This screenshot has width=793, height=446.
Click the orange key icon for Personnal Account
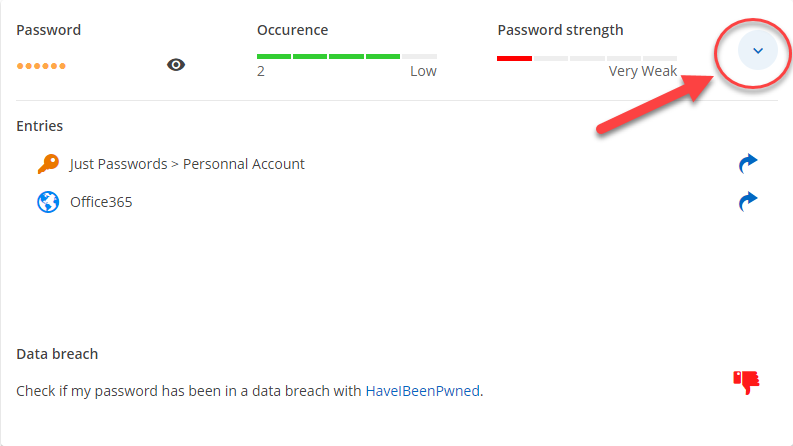(48, 164)
